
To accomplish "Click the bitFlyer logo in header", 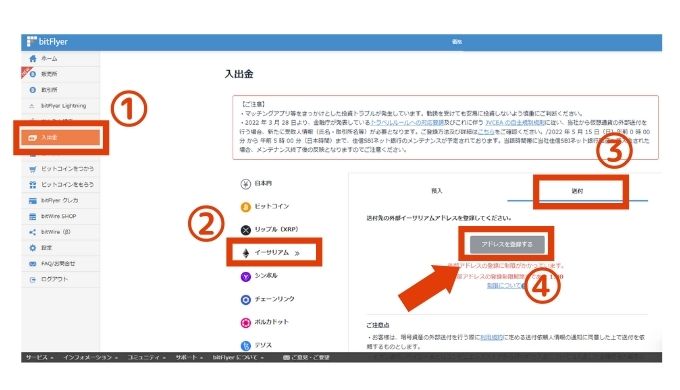I will [47, 42].
